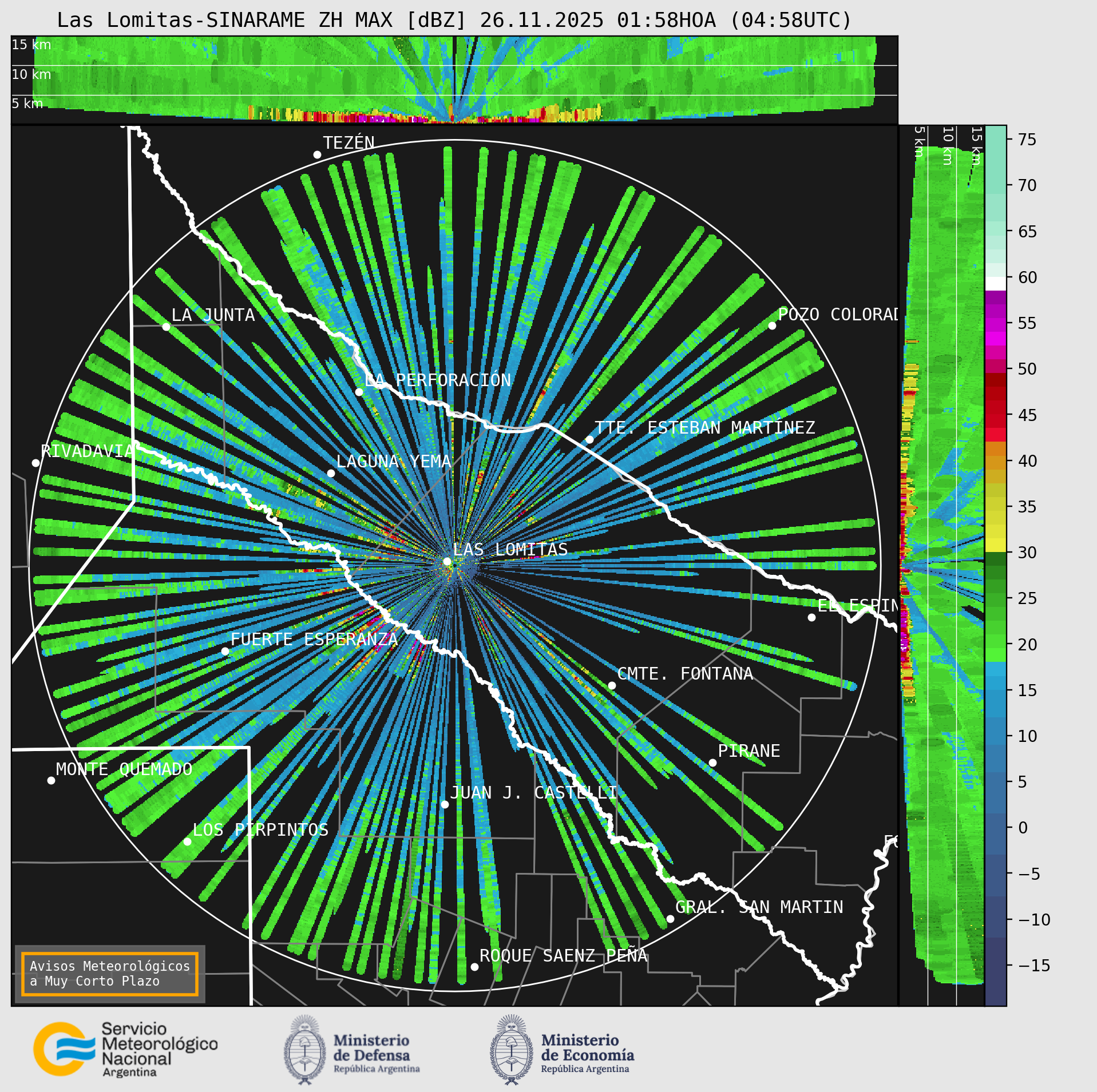Image resolution: width=1097 pixels, height=1092 pixels.
Task: Select the RIVADAVIA marker dot
Action: point(35,463)
